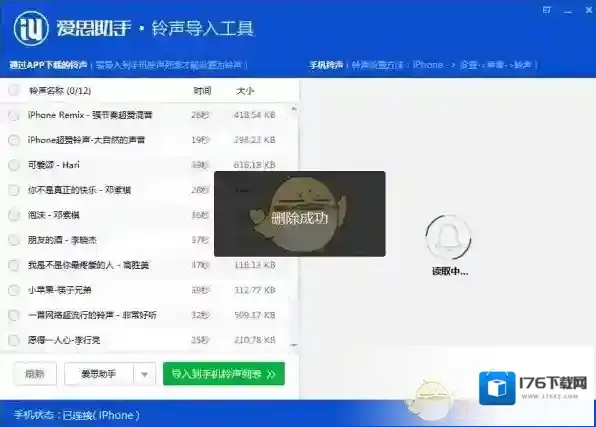Click the ringtone list scroll-down arrow

pos(294,345)
